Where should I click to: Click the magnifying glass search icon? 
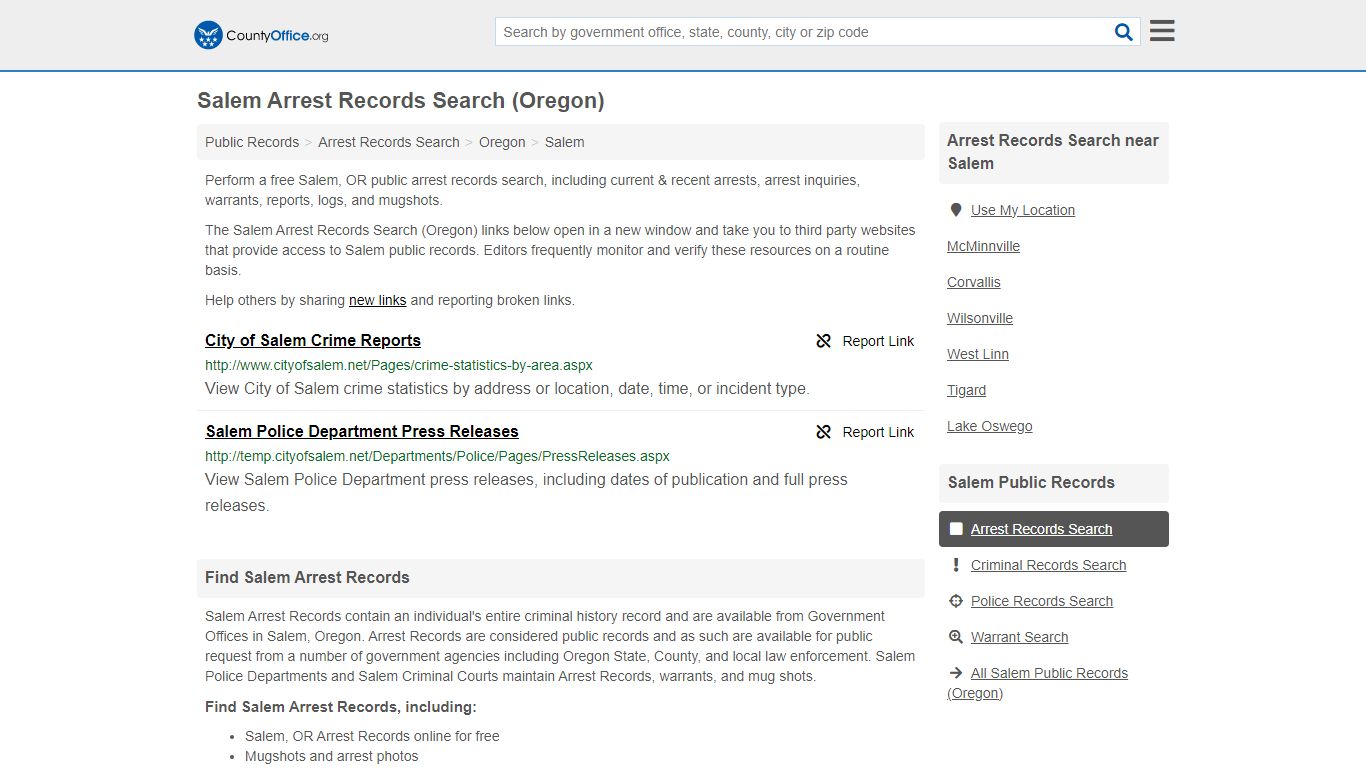(x=1124, y=32)
